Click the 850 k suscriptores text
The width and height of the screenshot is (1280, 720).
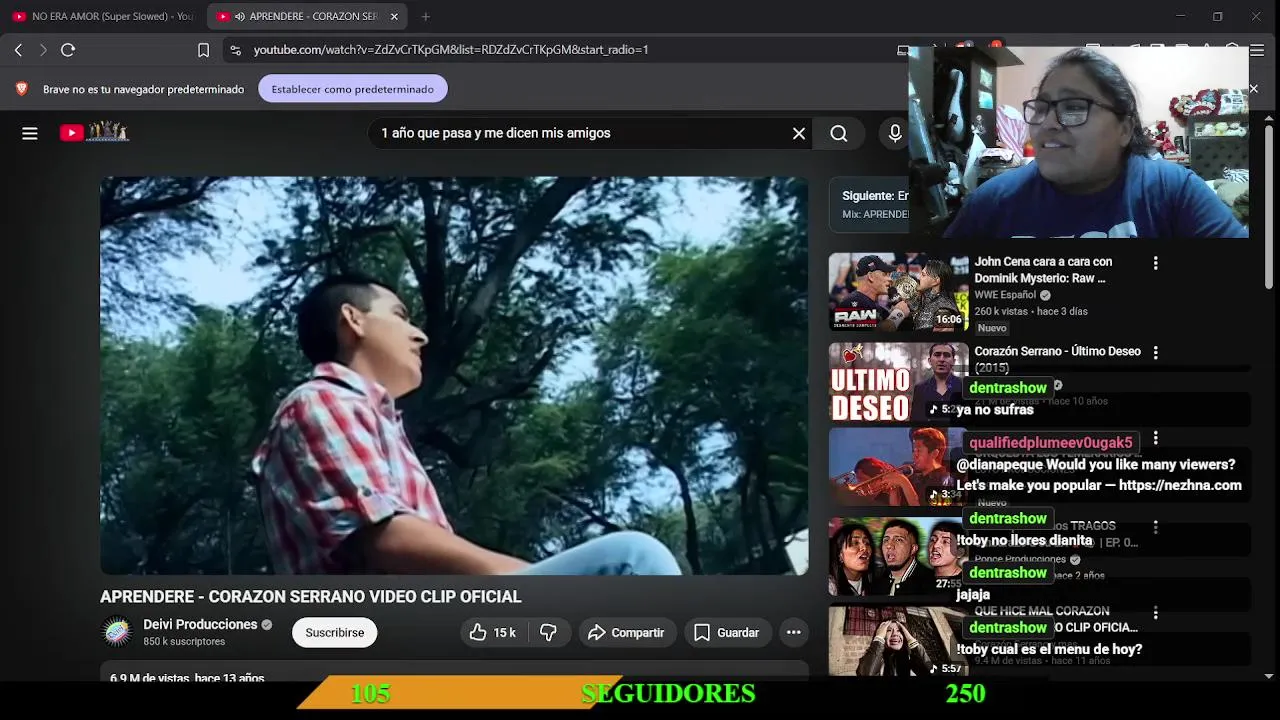tap(183, 641)
